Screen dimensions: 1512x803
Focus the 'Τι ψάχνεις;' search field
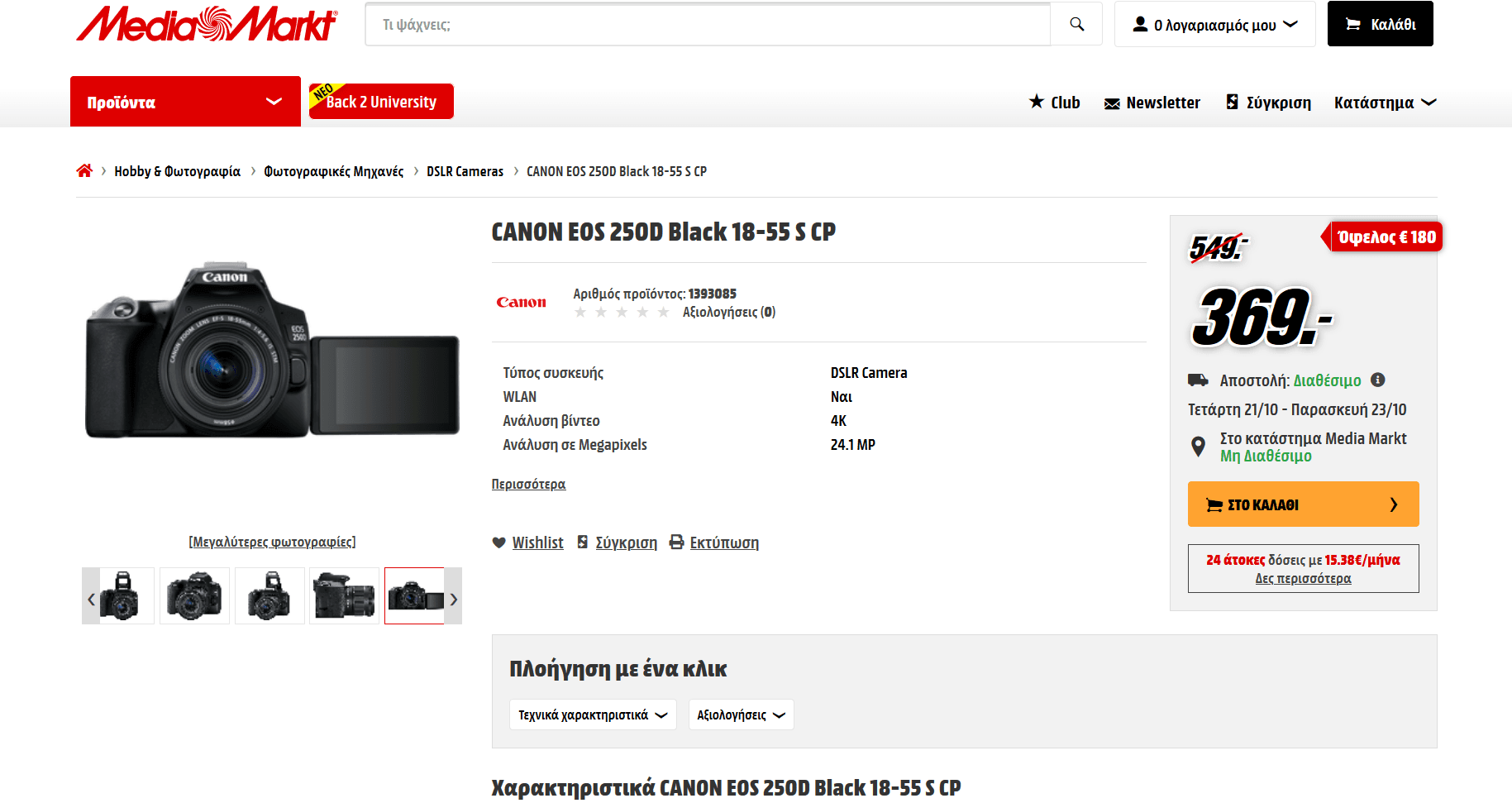(x=708, y=24)
